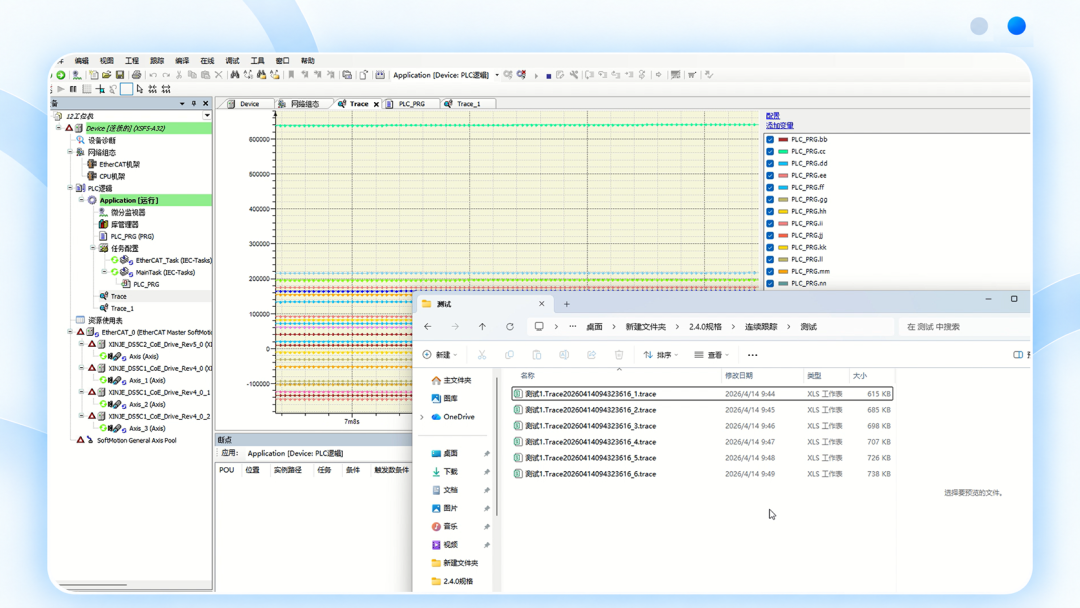Screen dimensions: 1080x608
Task: Collapse the 网络组态 tree node
Action: tap(70, 152)
